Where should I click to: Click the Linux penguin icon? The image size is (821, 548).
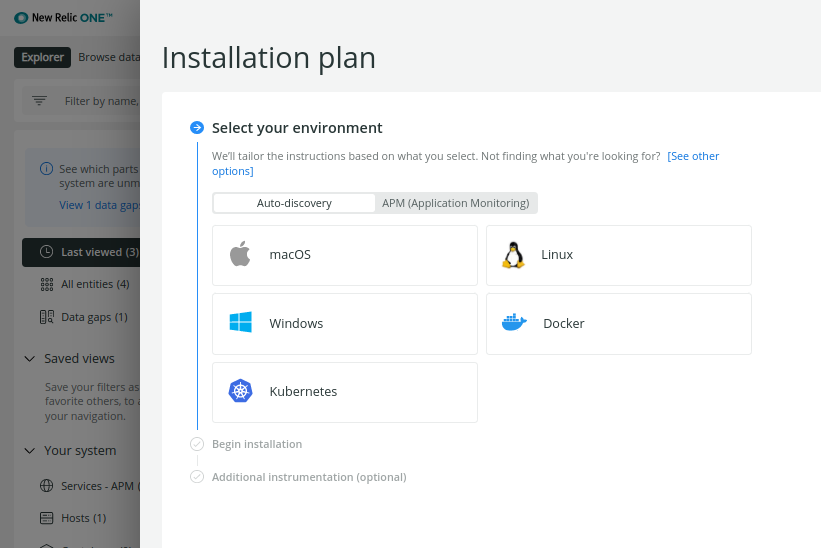pos(513,255)
